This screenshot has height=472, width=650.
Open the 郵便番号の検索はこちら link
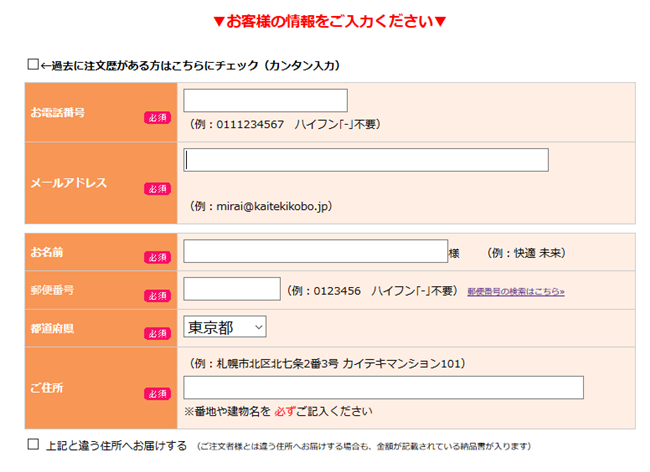click(x=515, y=291)
